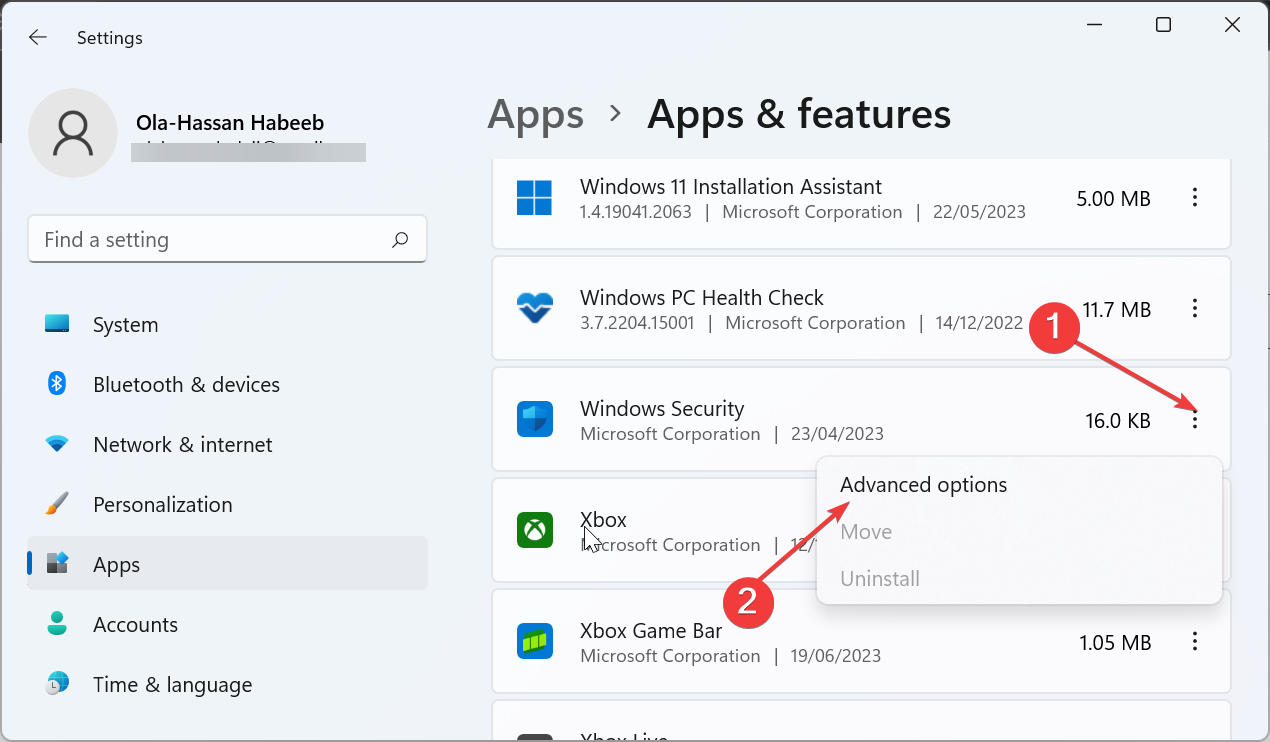Click the 5.00 MB size value
This screenshot has height=742, width=1270.
click(x=1114, y=199)
